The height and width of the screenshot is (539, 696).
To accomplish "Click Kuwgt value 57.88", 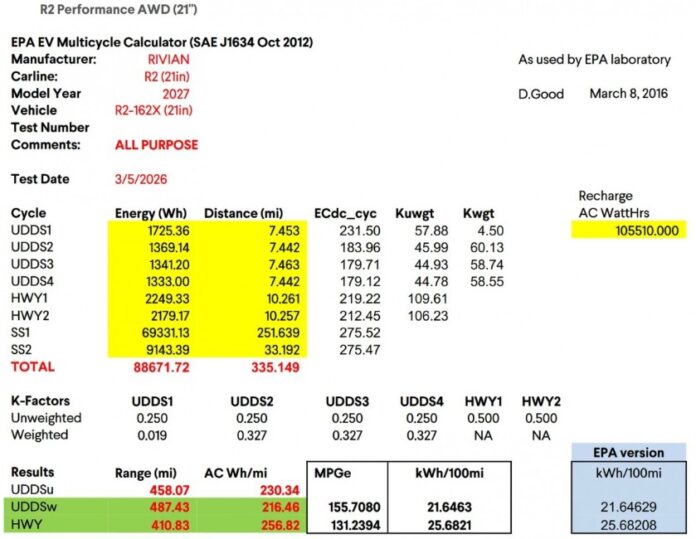I will [x=431, y=231].
